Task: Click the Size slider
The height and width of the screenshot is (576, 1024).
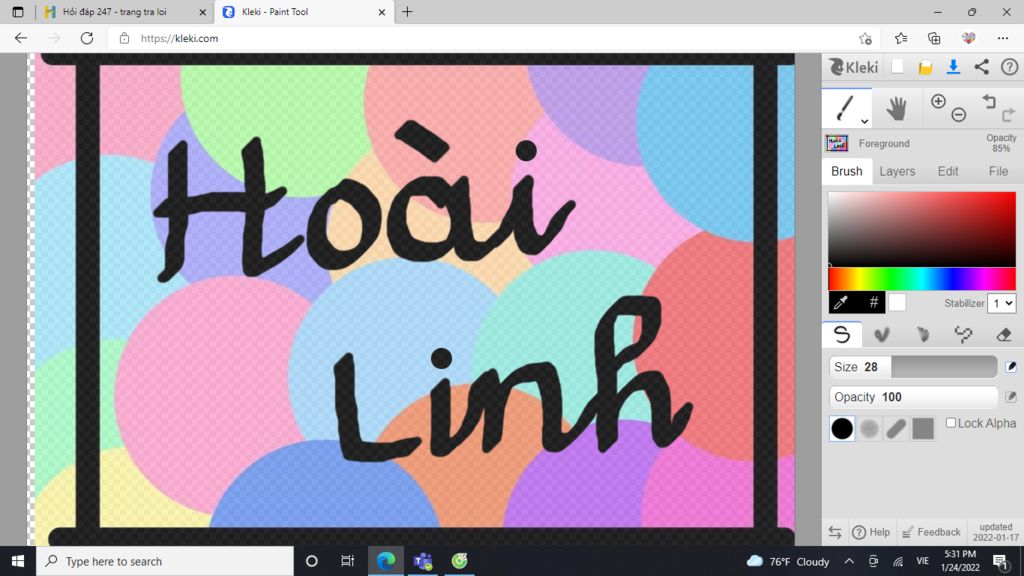Action: point(913,367)
